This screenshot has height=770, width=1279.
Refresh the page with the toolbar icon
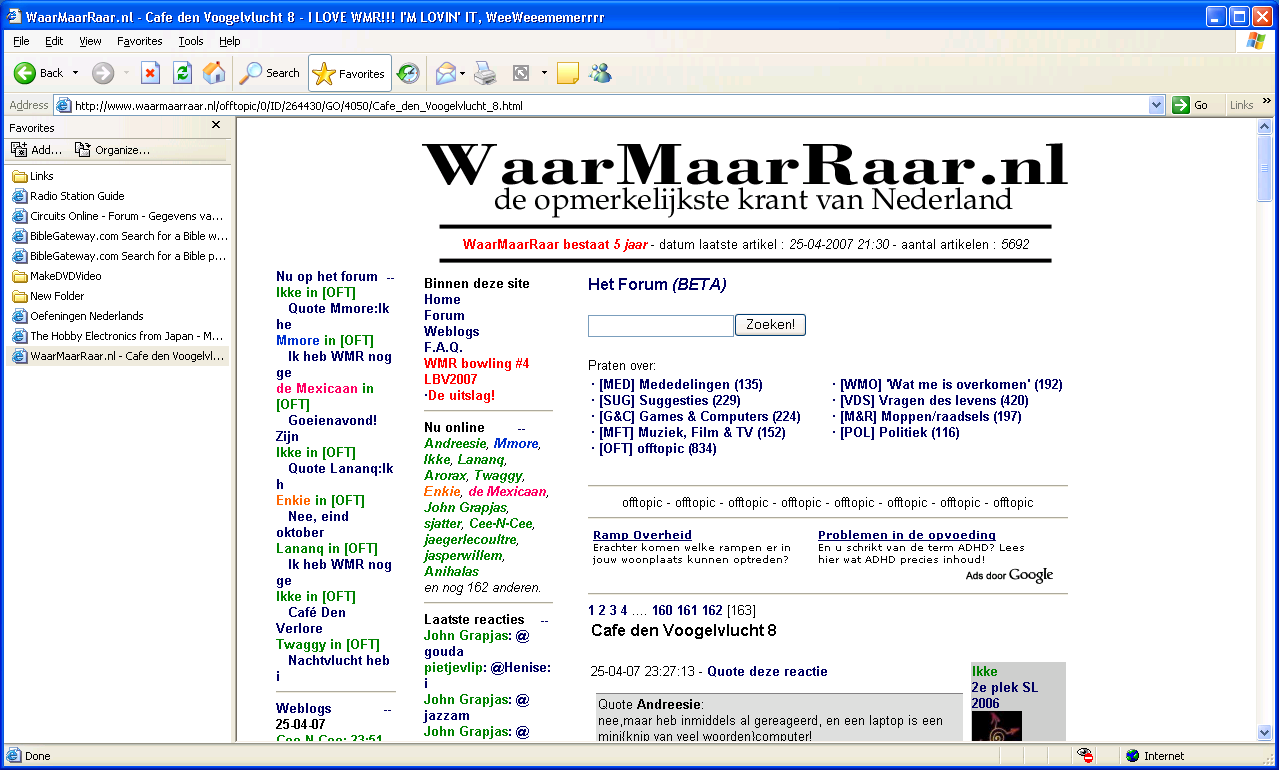(x=182, y=73)
